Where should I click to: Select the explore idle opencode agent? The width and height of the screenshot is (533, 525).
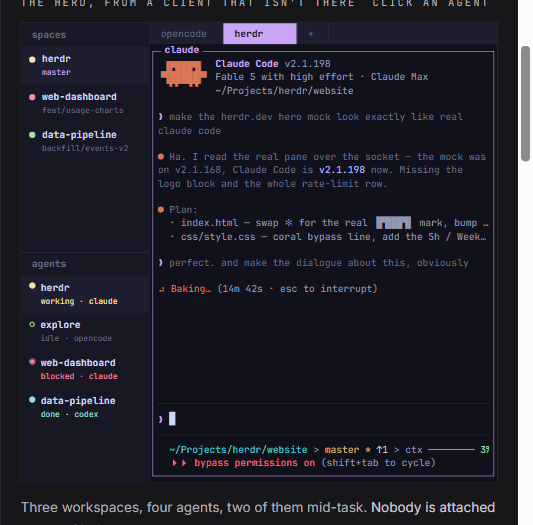(x=85, y=332)
